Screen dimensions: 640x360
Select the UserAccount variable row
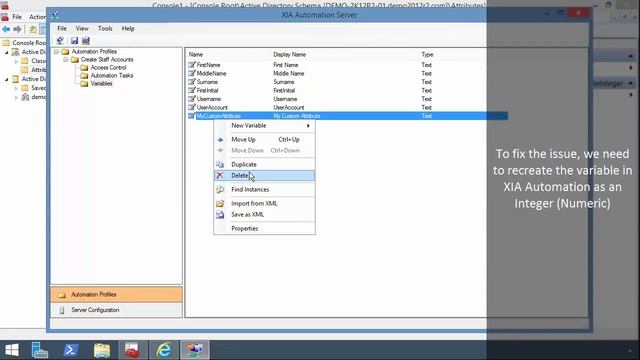coord(348,108)
